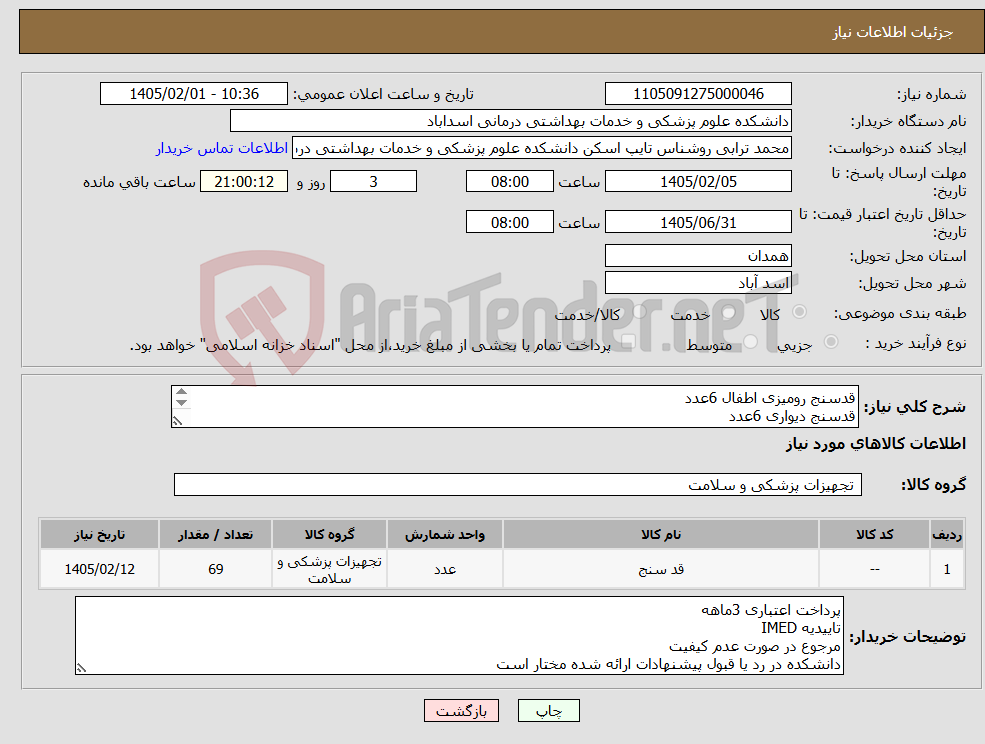Click the goods group field تجهیزات پزشکی و سلامت
Viewport: 985px width, 744px height.
pyautogui.click(x=518, y=484)
